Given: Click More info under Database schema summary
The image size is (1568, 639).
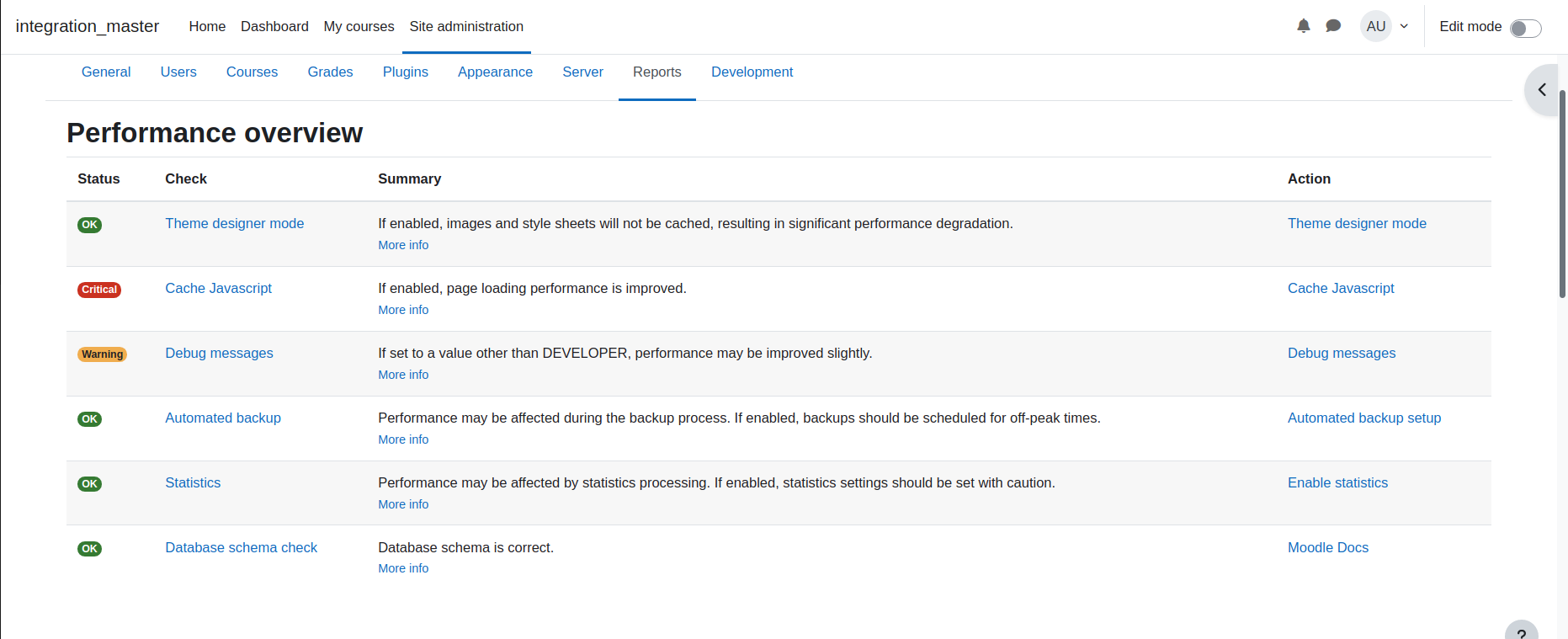Looking at the screenshot, I should [403, 568].
